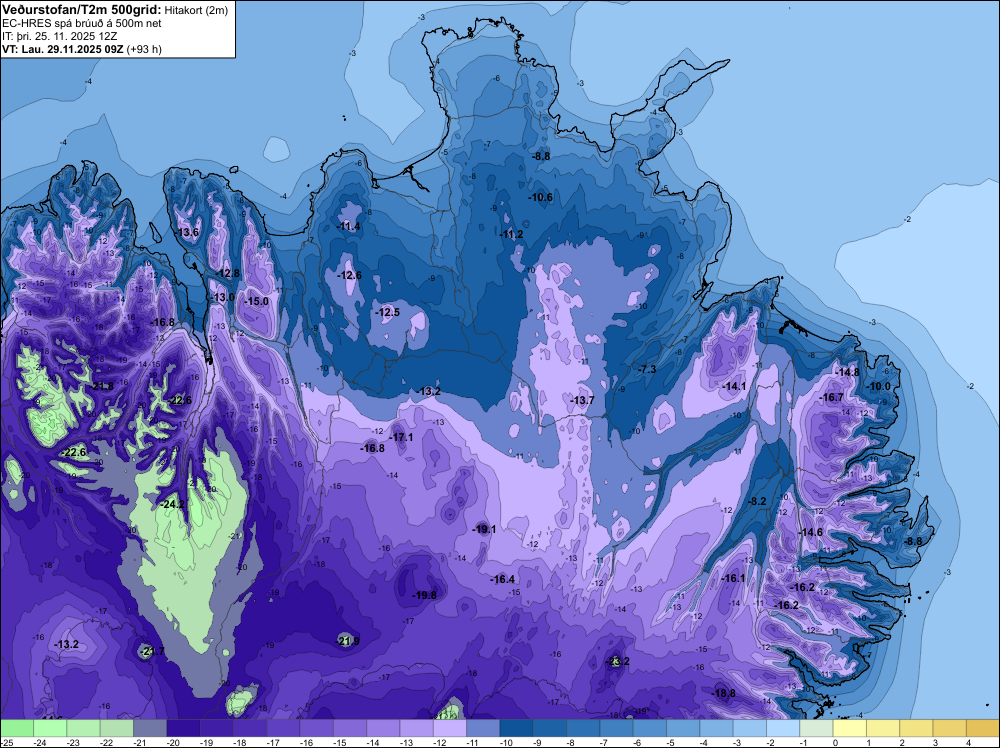Image resolution: width=1000 pixels, height=748 pixels.
Task: Click the -21.7 temperature label
Action: [x=153, y=651]
